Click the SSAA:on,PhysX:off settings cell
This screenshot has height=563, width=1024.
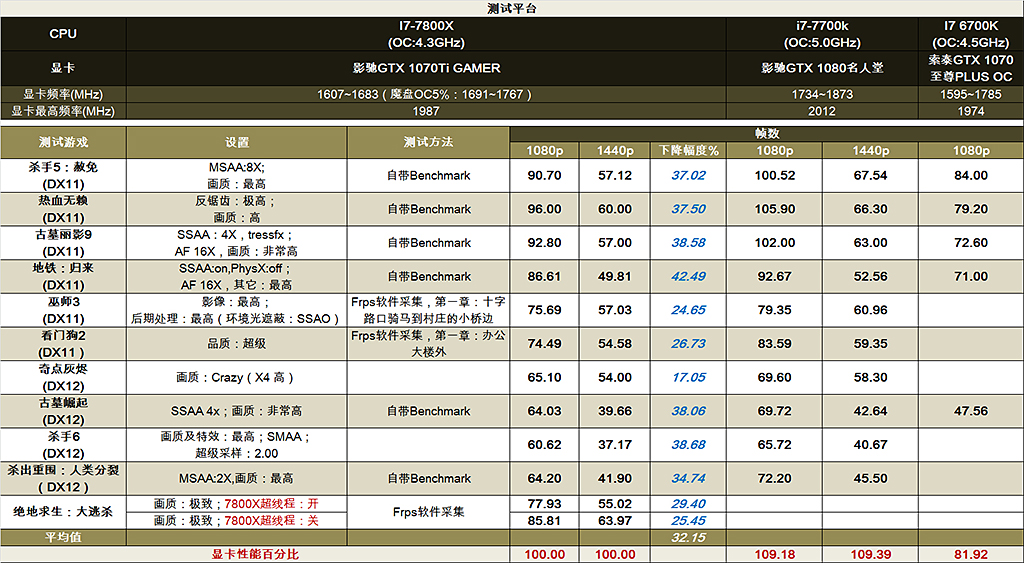point(236,276)
